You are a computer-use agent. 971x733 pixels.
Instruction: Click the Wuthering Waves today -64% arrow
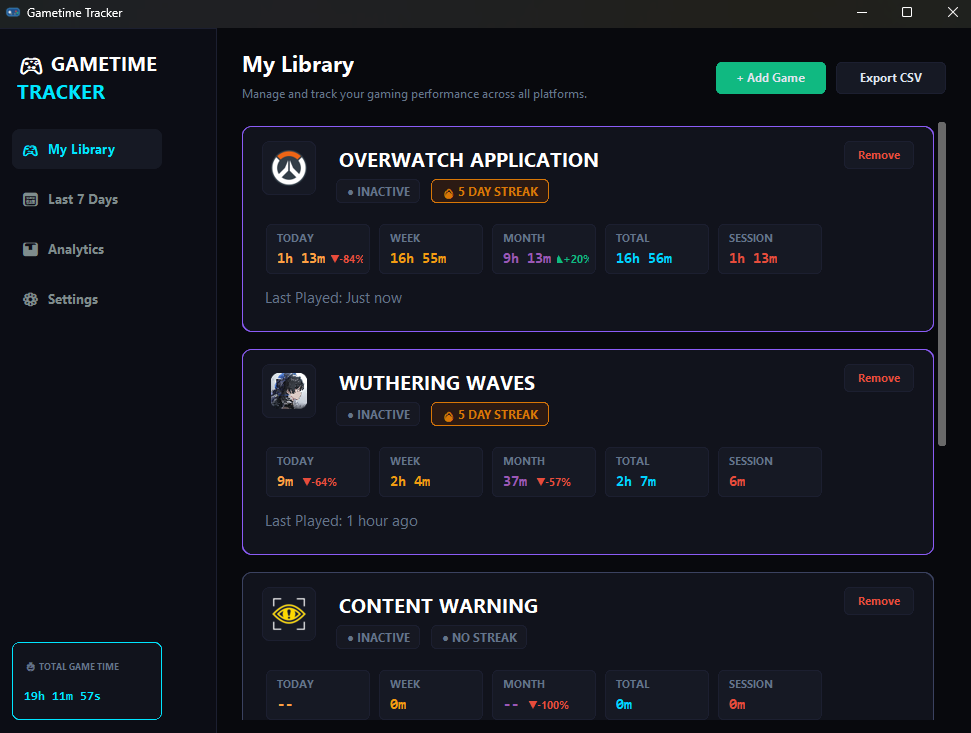(x=307, y=482)
